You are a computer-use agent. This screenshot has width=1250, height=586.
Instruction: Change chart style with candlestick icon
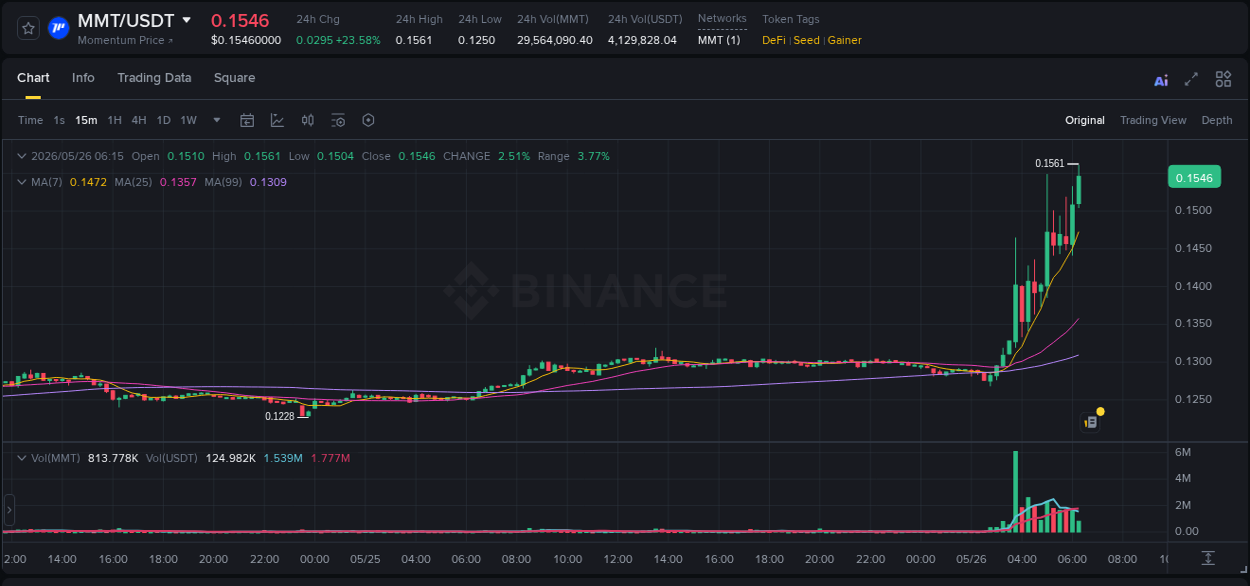(x=308, y=120)
